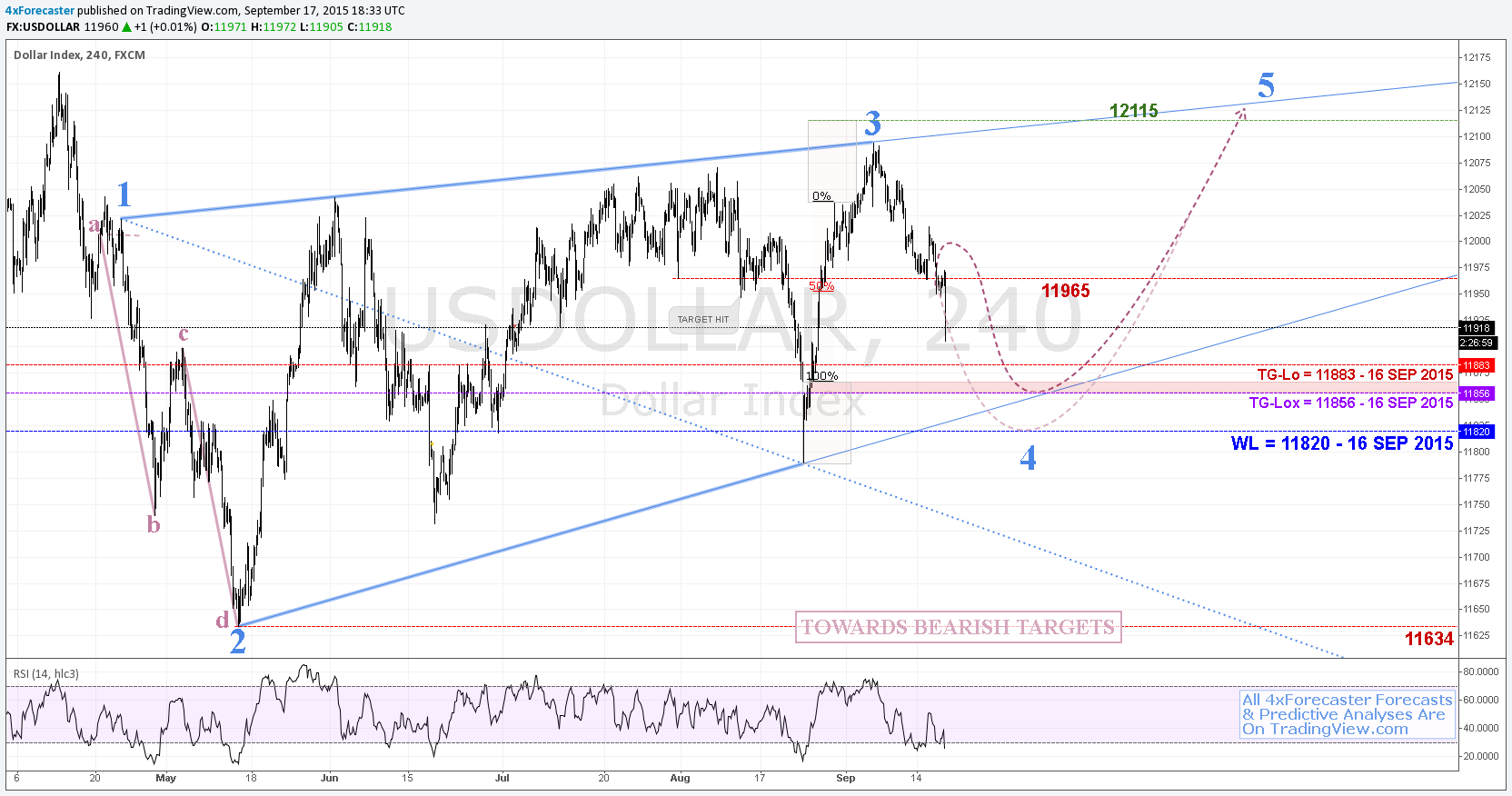This screenshot has height=796, width=1512.
Task: Click the Jun date axis label
Action: [x=330, y=778]
